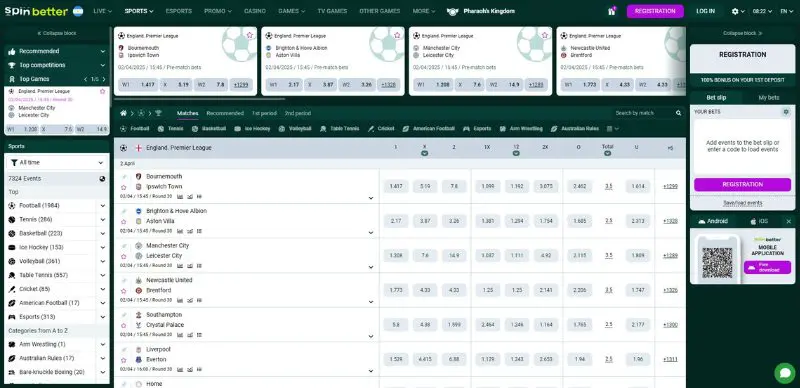This screenshot has height=388, width=800.
Task: Collapse the left sidebar block
Action: tap(57, 33)
